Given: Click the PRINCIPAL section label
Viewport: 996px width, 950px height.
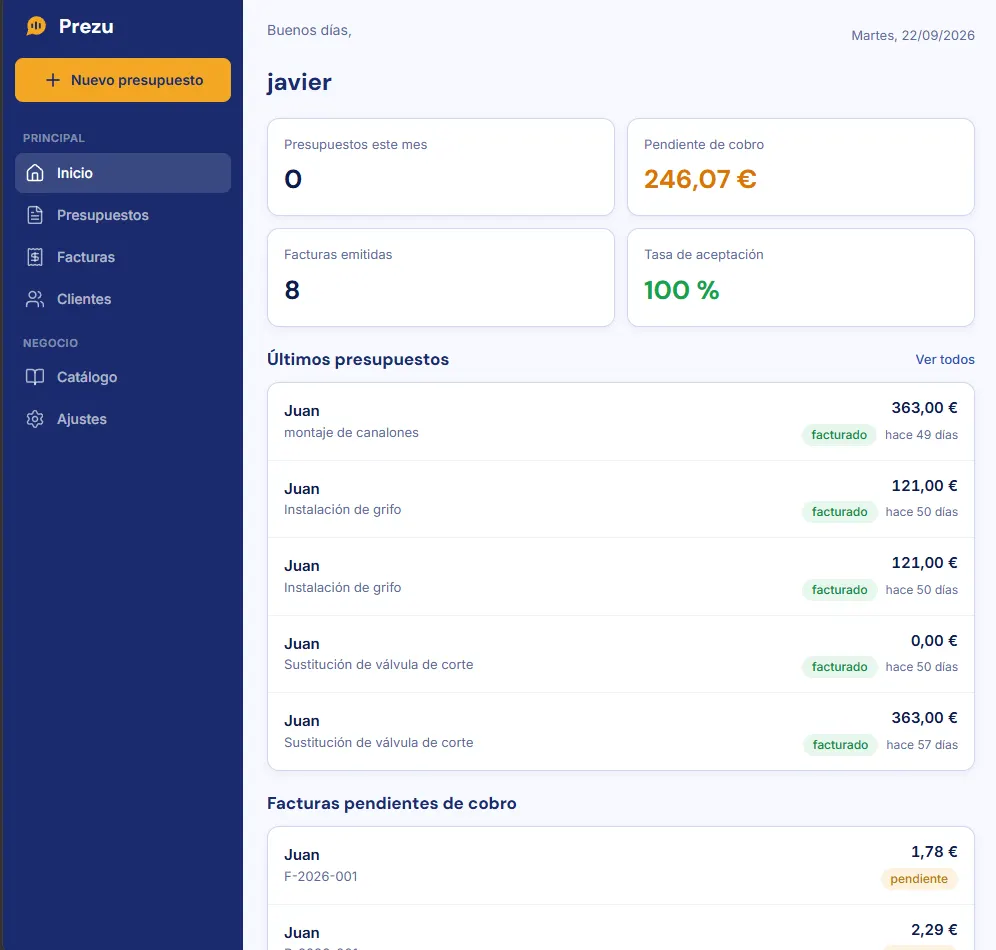Looking at the screenshot, I should click(x=54, y=138).
